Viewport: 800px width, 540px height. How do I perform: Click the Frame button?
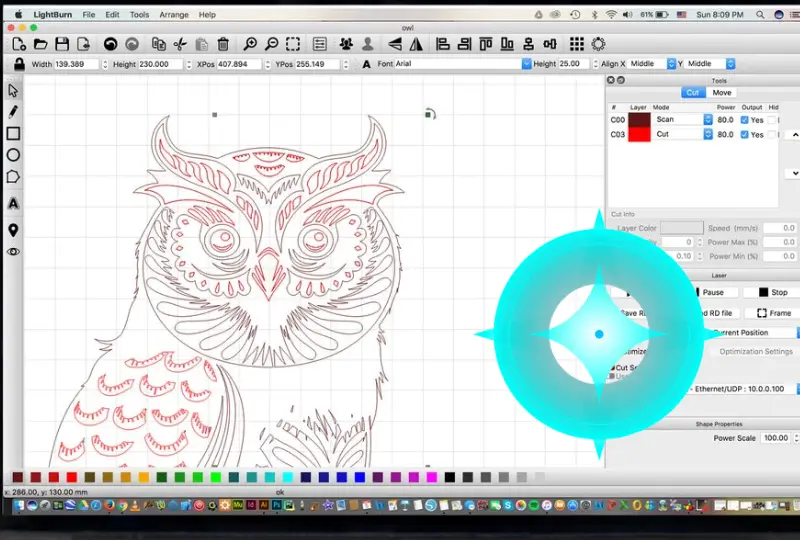(x=773, y=313)
